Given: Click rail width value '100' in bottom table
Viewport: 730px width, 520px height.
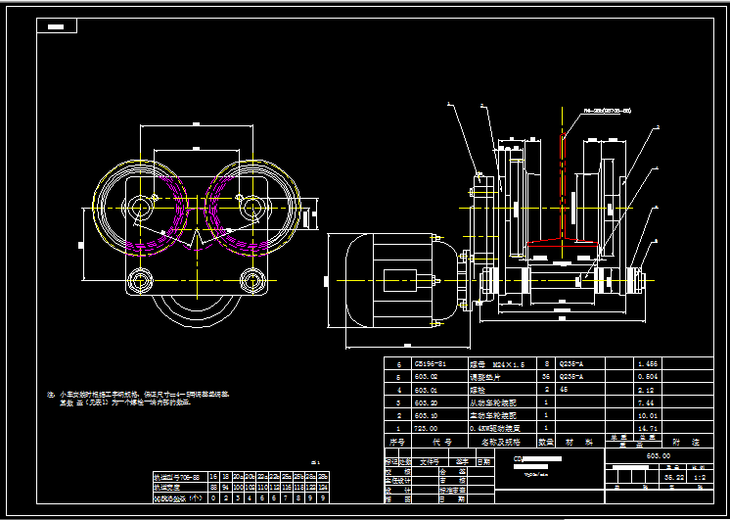Looking at the screenshot, I should click(x=237, y=487).
